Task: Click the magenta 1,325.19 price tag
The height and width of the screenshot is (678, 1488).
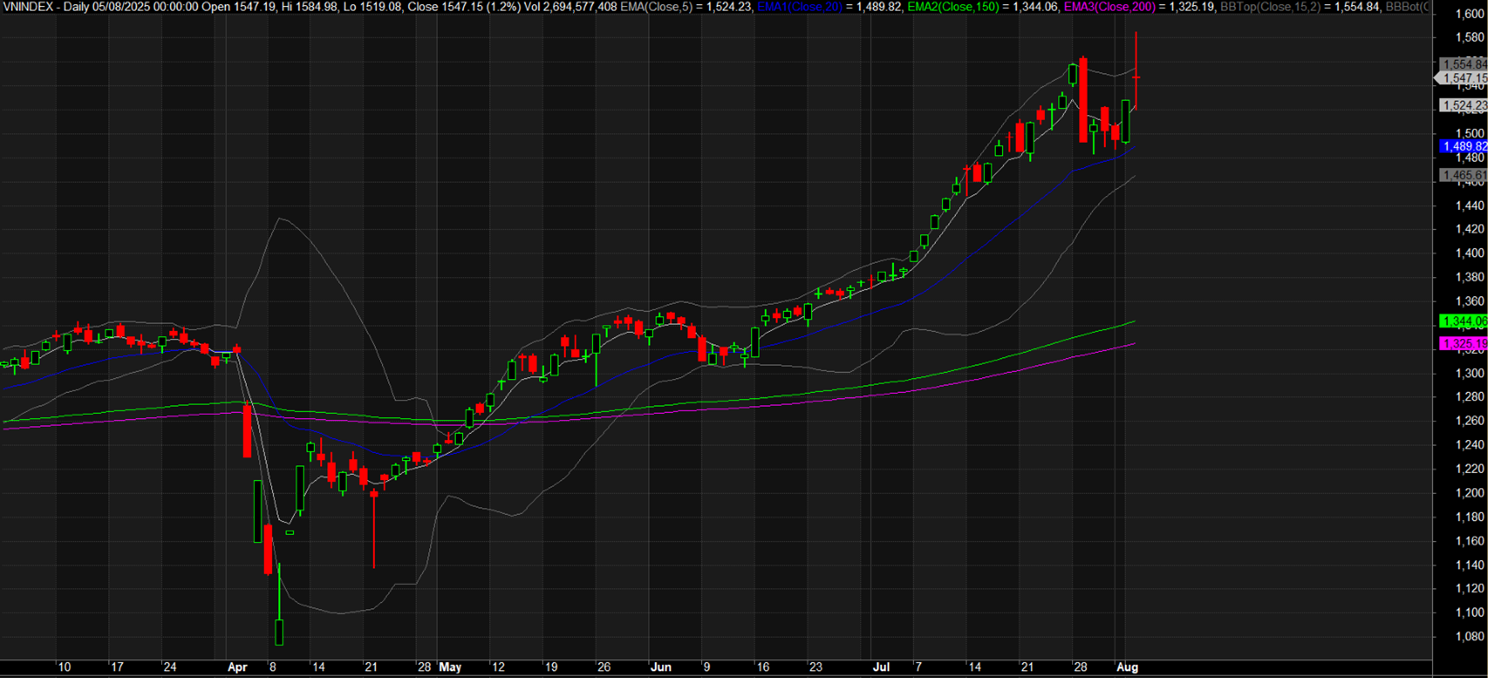Action: coord(1463,344)
